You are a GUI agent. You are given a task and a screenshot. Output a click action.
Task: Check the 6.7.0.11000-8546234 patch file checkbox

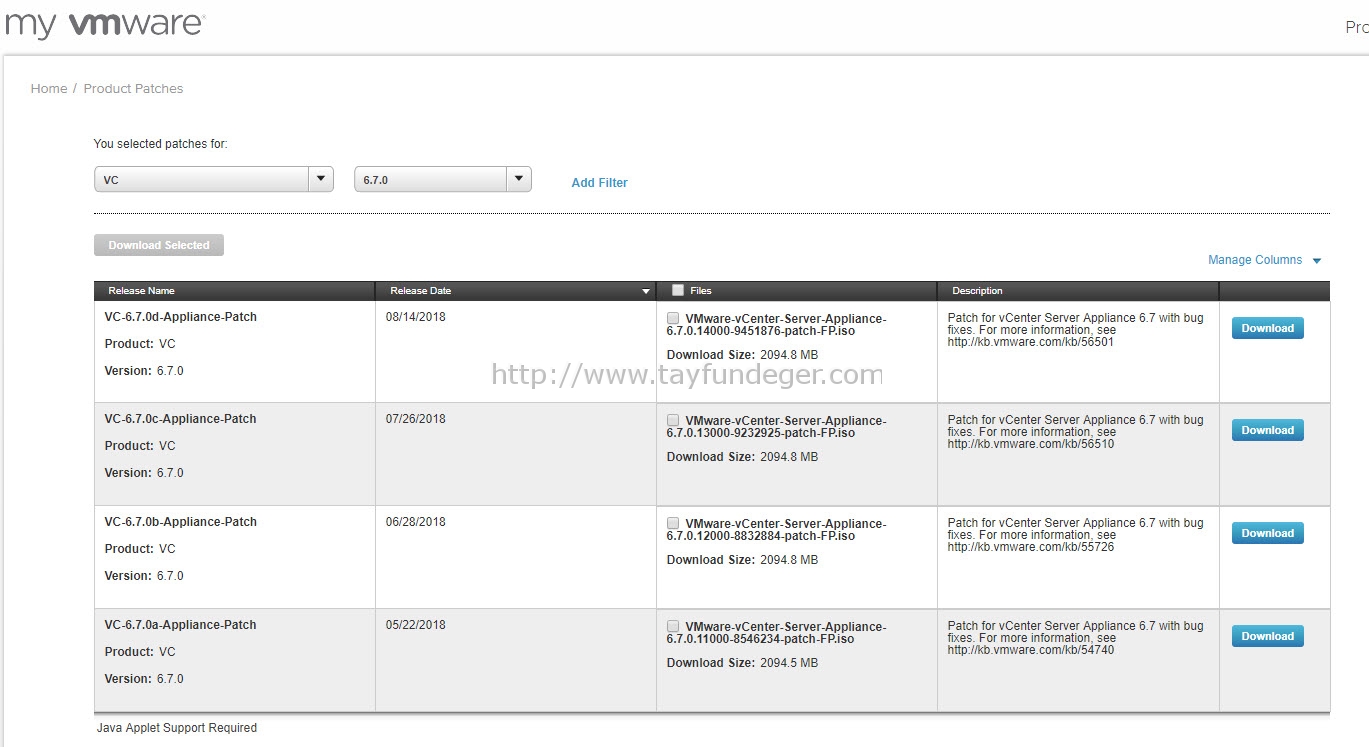[673, 626]
